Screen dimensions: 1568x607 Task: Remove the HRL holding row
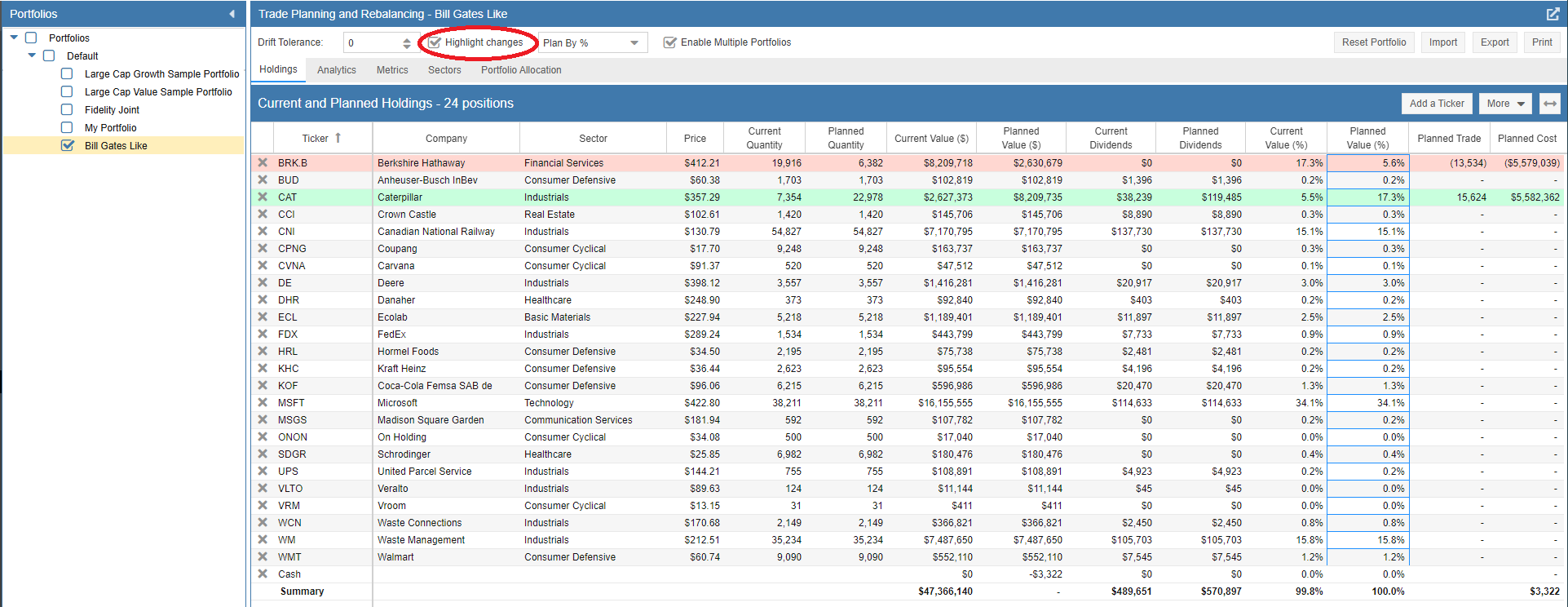[x=263, y=351]
